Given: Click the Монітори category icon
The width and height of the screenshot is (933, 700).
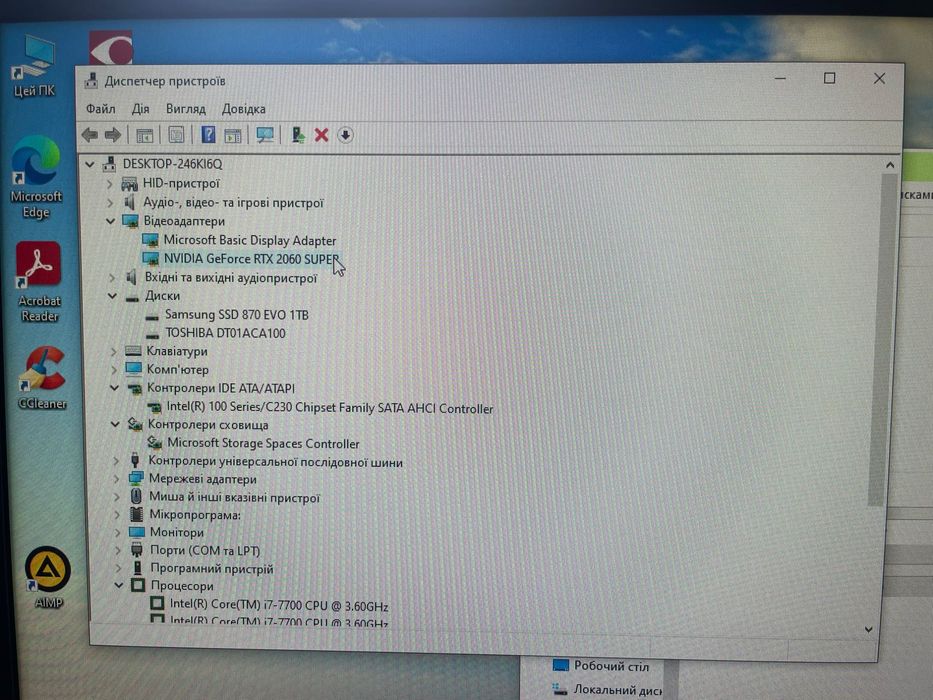Looking at the screenshot, I should (137, 532).
